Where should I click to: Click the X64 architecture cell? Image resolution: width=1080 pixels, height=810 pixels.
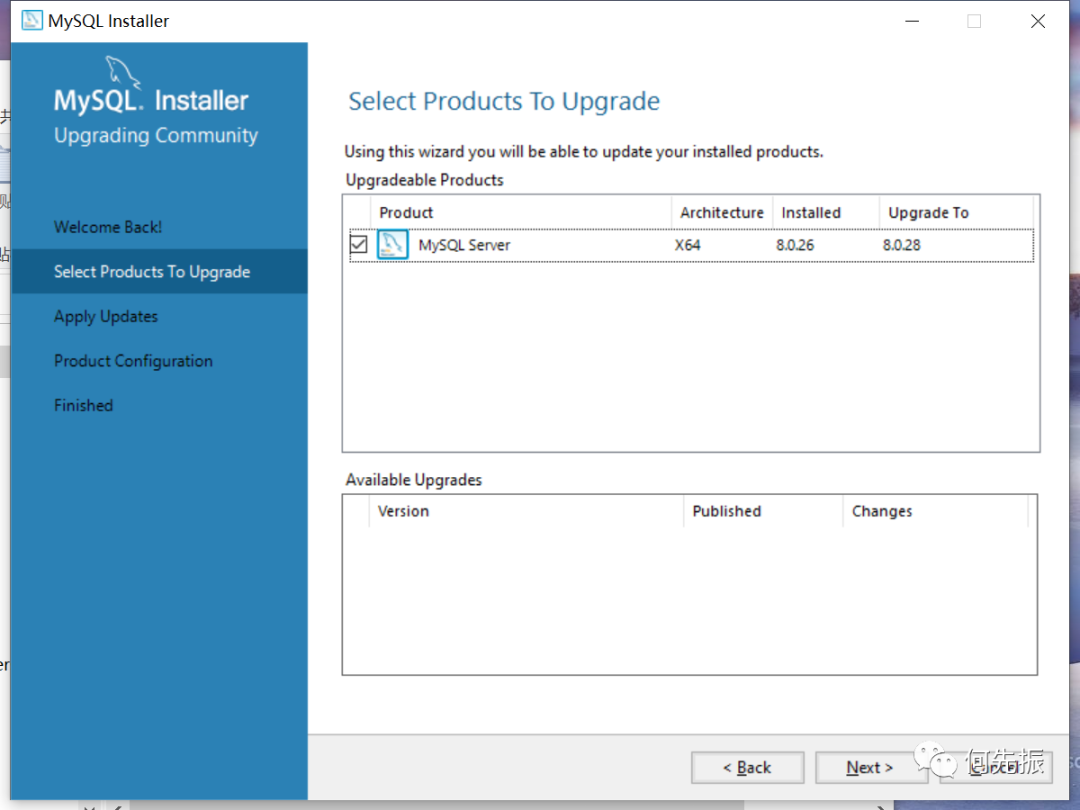click(687, 245)
